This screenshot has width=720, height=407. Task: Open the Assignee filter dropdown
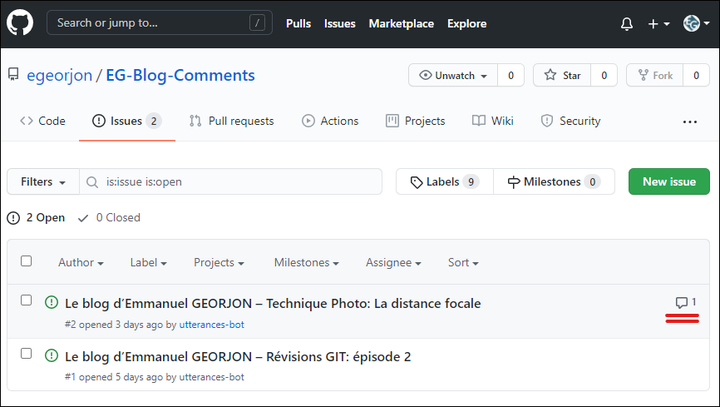[393, 262]
